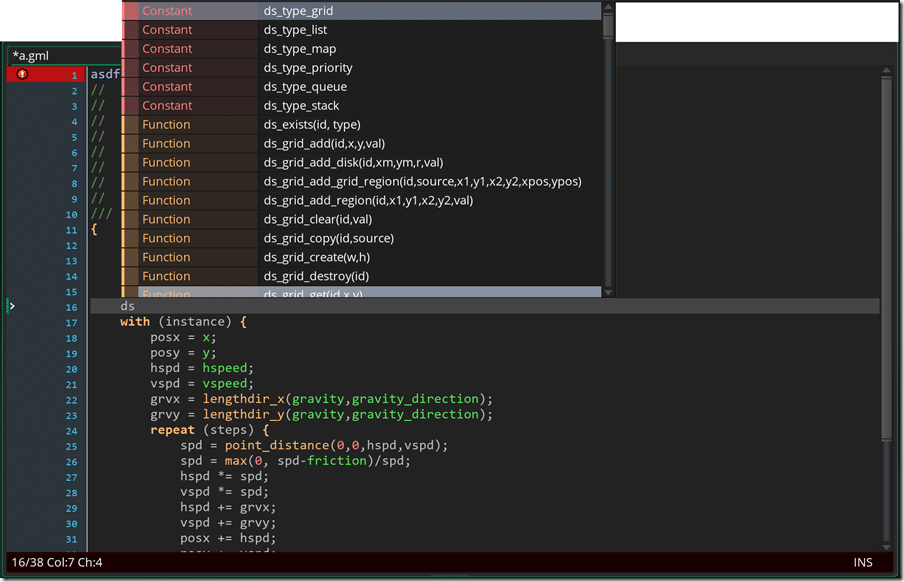
Task: Click line number 25 in the gutter
Action: (x=70, y=446)
